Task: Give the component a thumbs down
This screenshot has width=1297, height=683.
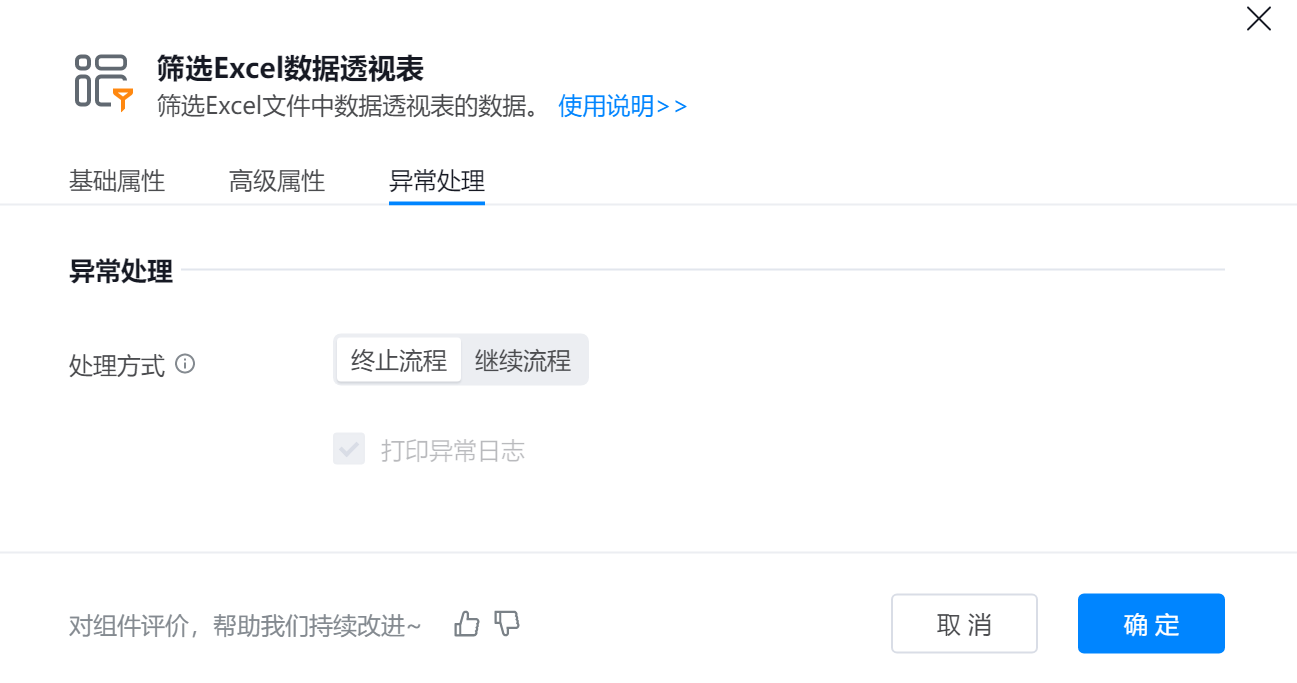Action: pyautogui.click(x=507, y=624)
